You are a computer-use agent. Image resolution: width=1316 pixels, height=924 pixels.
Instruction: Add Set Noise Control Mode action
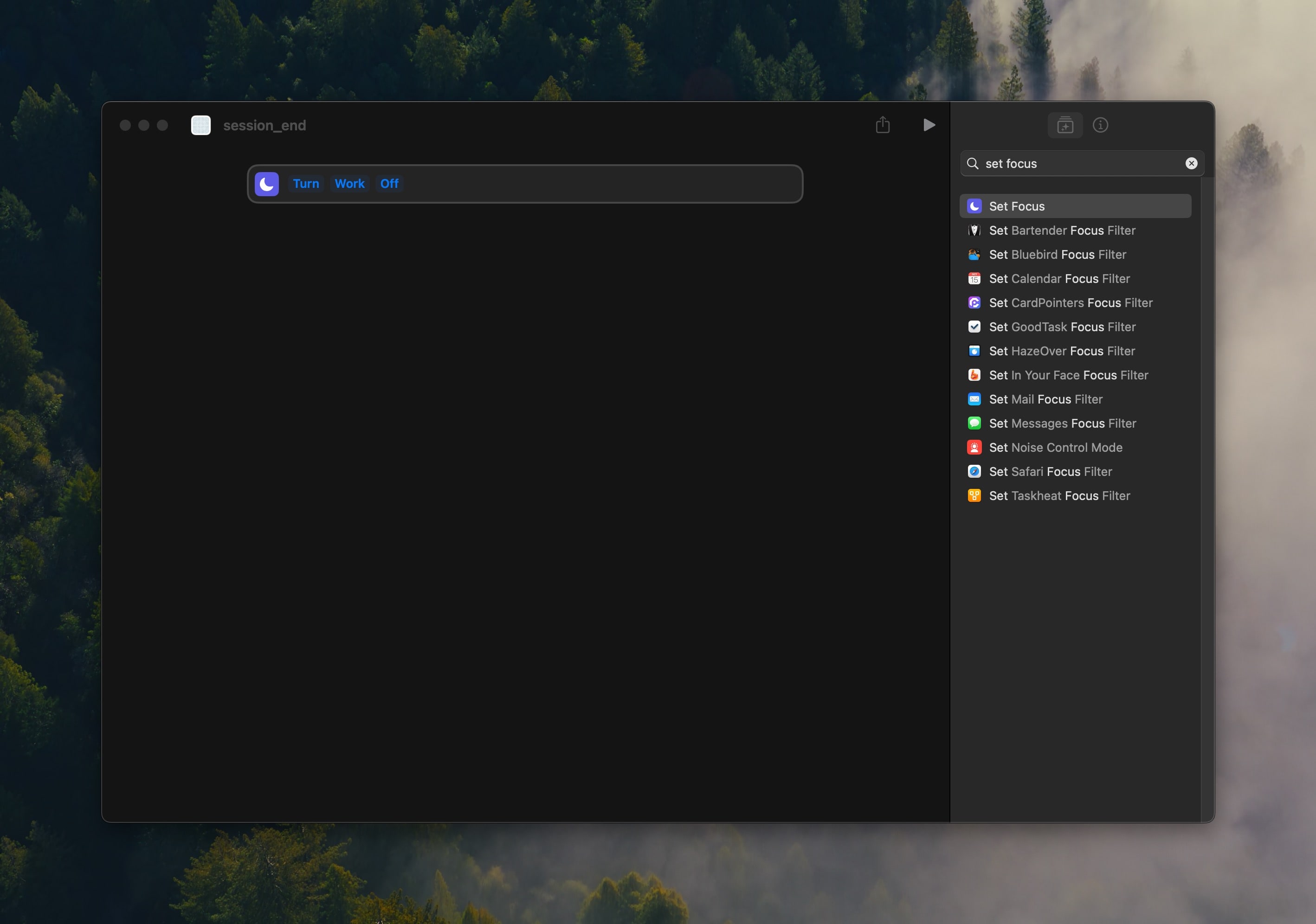coord(1055,448)
